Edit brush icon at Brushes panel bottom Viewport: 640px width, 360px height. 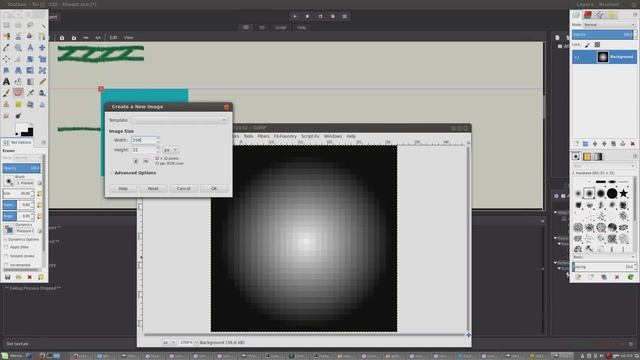[578, 277]
